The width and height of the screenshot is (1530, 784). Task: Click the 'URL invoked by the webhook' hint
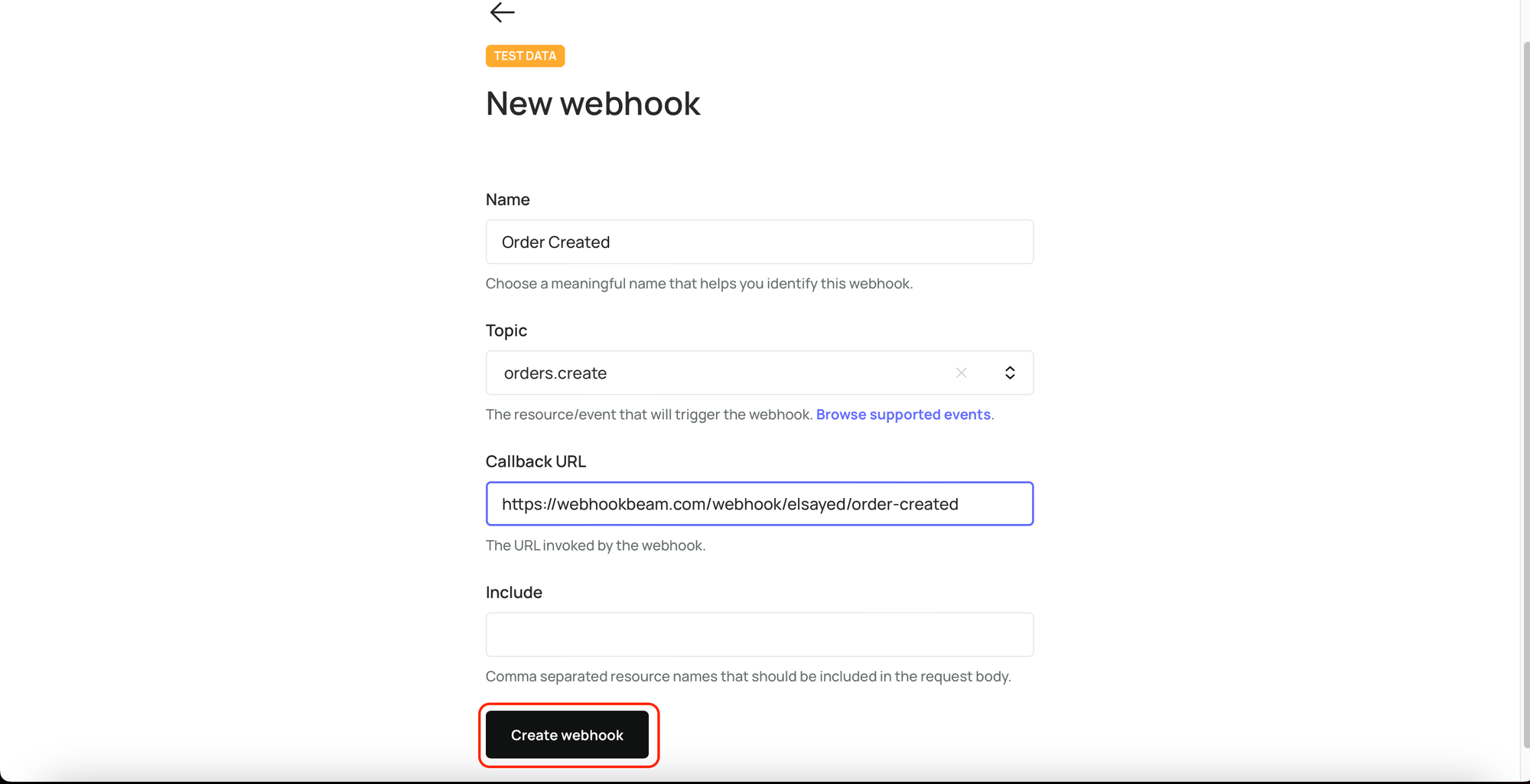point(595,545)
